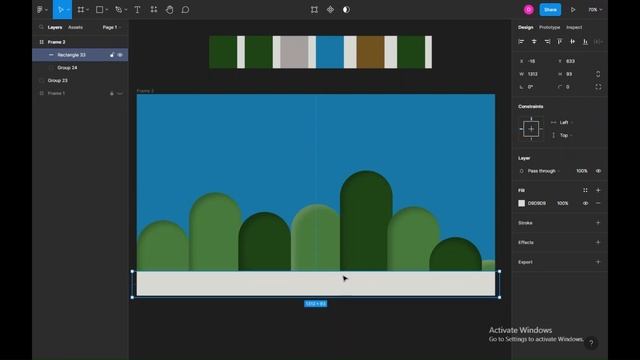Toggle layer visibility eye in Layer section

point(598,171)
